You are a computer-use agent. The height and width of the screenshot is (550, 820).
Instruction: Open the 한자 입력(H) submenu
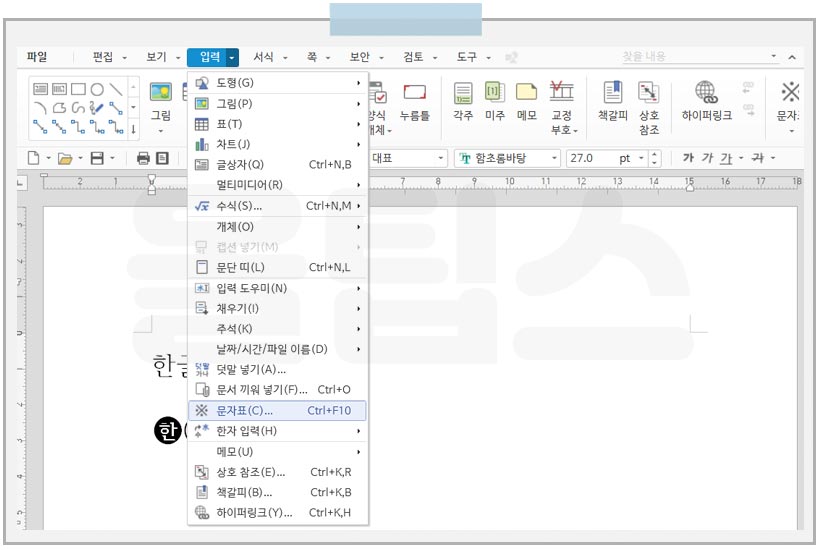click(x=277, y=431)
